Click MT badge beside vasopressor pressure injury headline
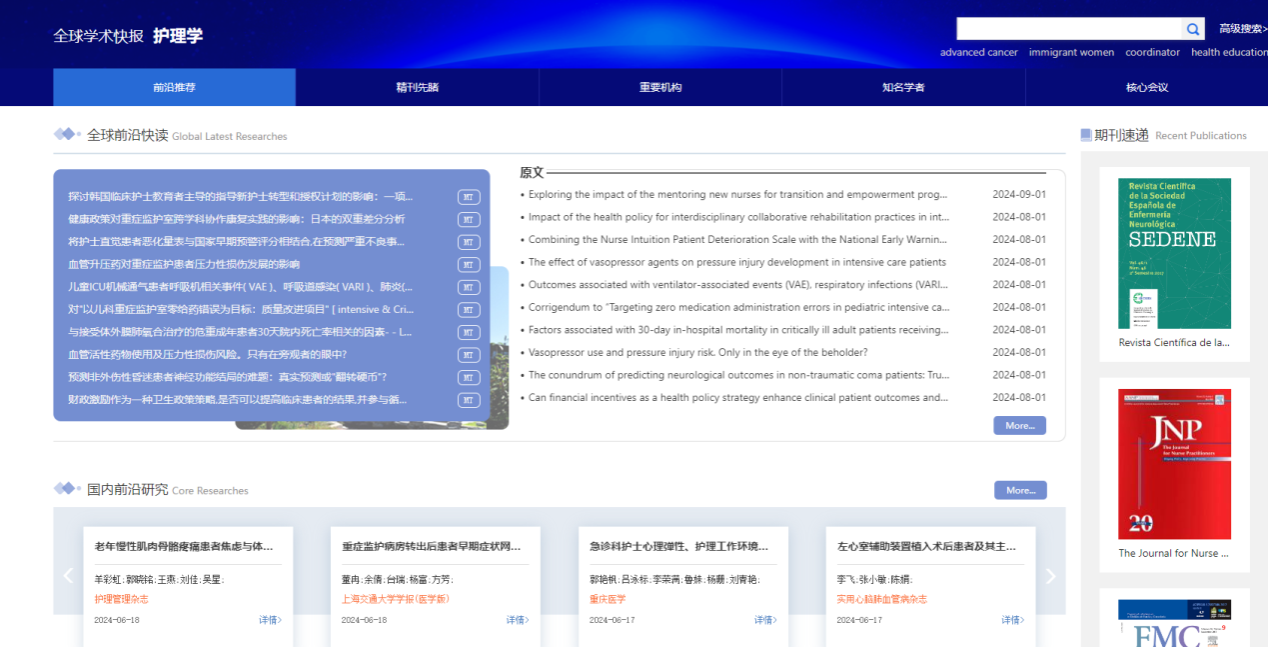 (x=468, y=265)
